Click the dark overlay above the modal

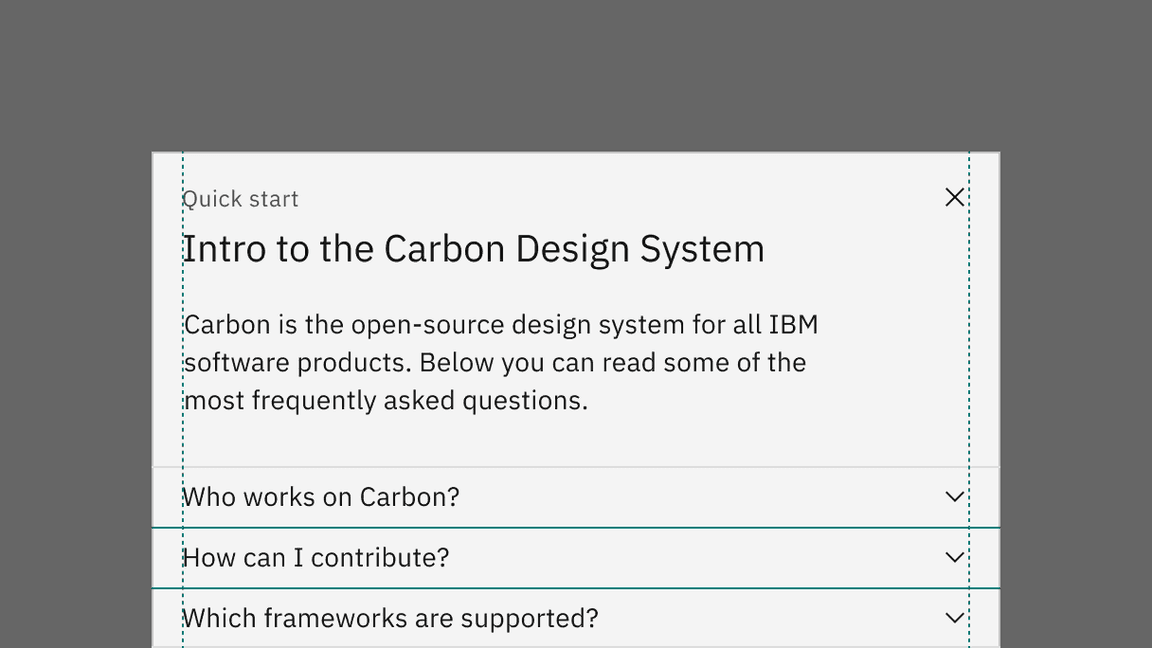[x=576, y=75]
